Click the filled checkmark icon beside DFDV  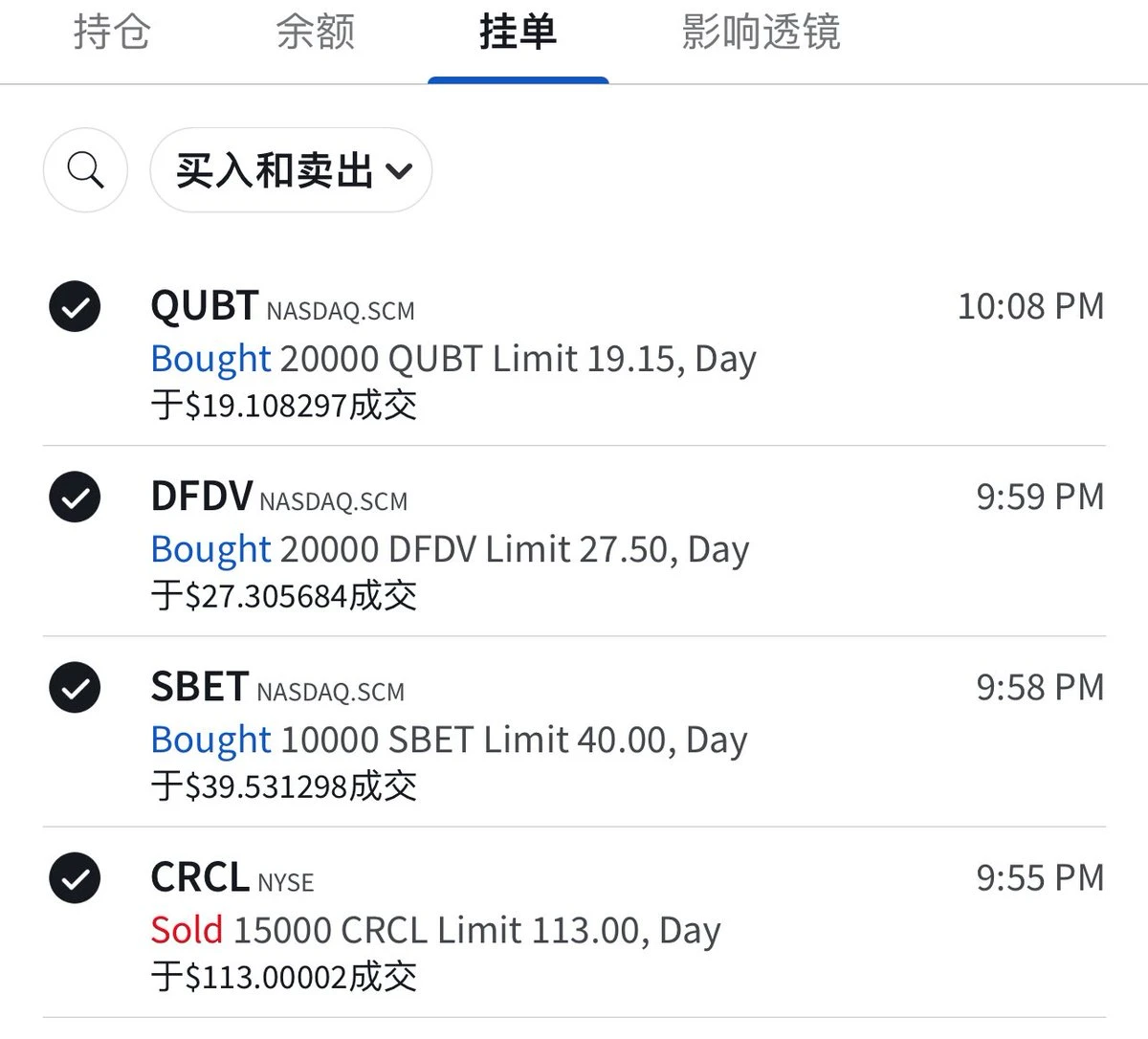click(x=75, y=497)
